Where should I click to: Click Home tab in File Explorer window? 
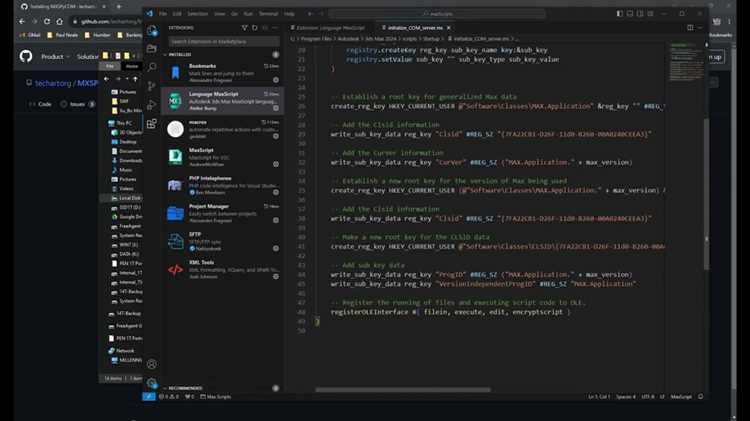click(132, 66)
